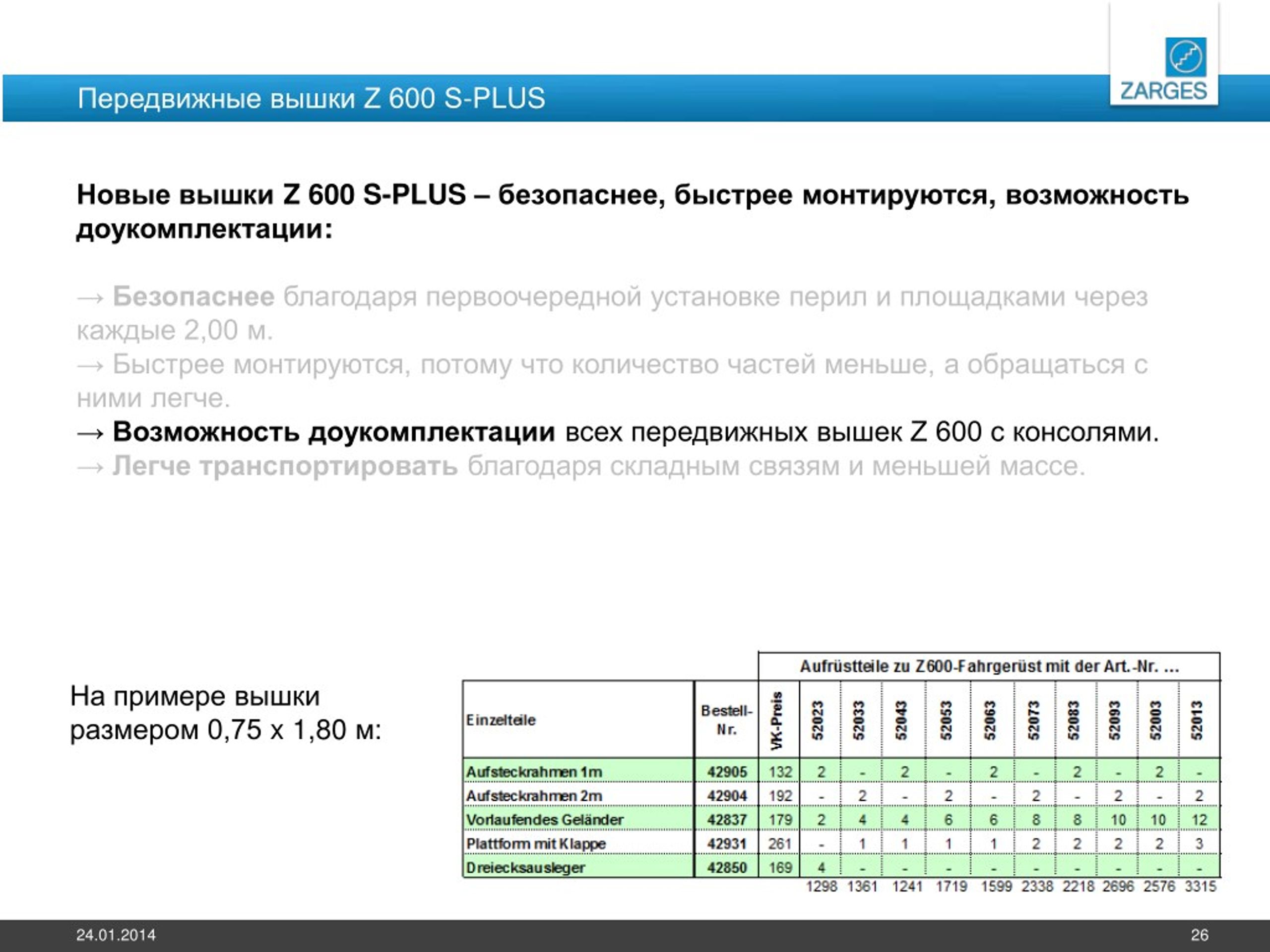Screen dimensions: 1270x952
Task: Select column header 52093
Action: (1115, 720)
